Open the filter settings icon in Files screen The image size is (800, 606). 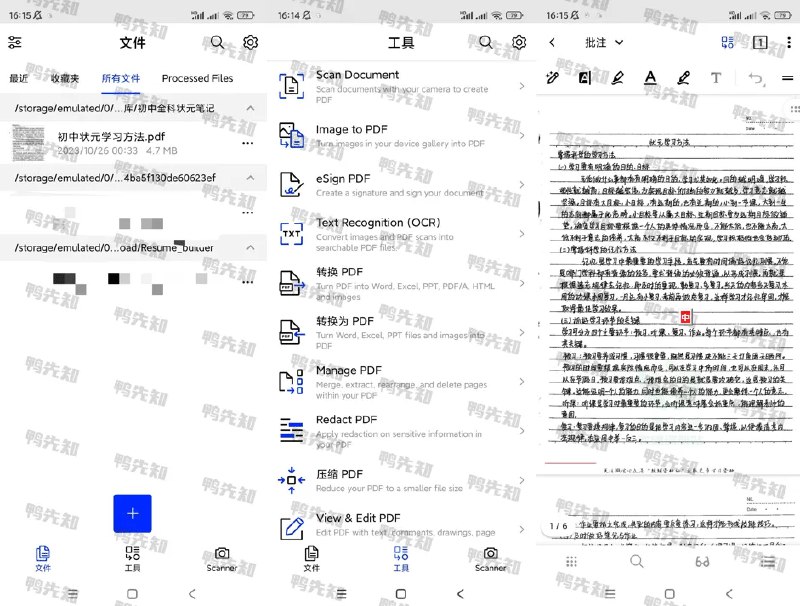15,42
